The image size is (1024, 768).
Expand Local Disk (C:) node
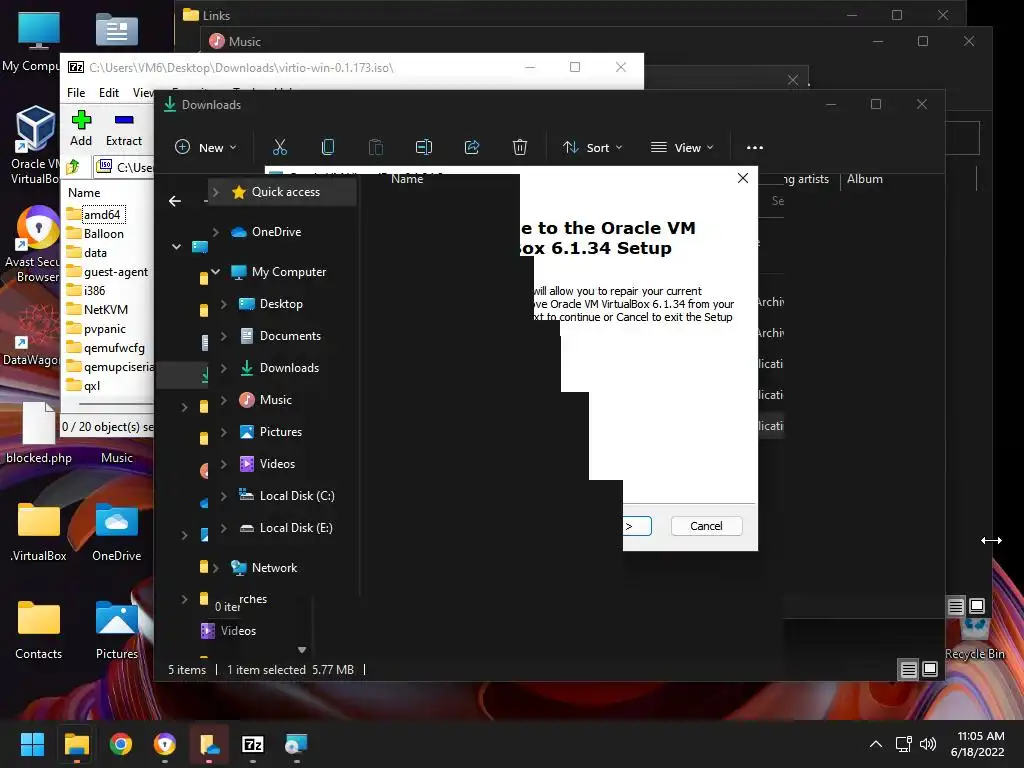(223, 496)
